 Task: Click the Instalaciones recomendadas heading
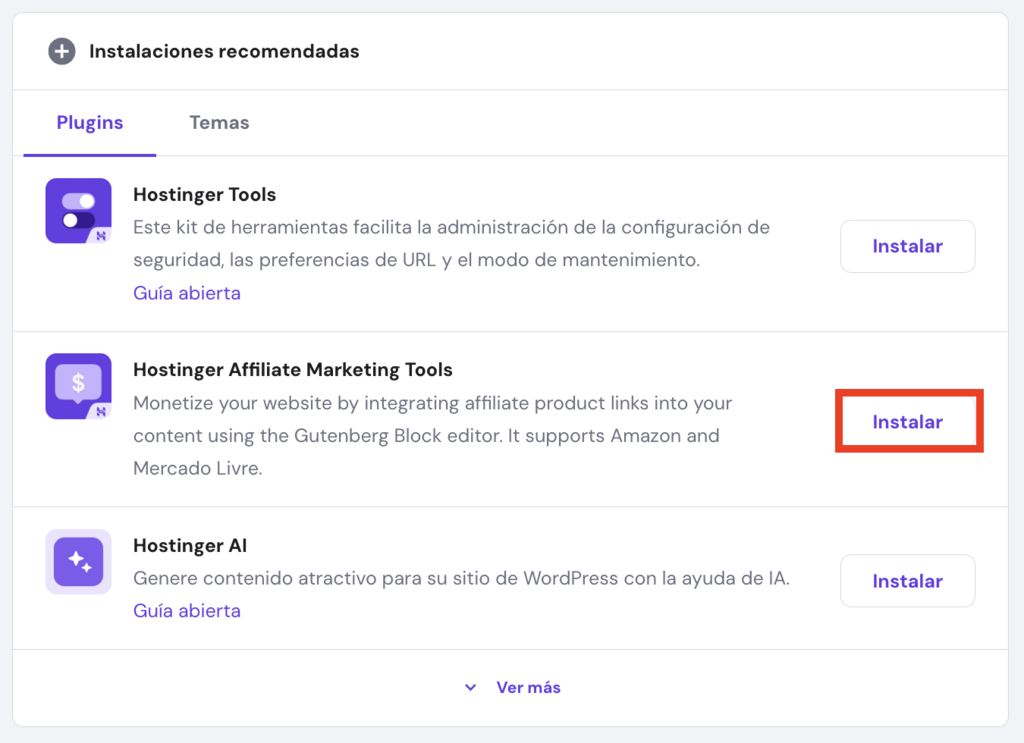coord(224,51)
